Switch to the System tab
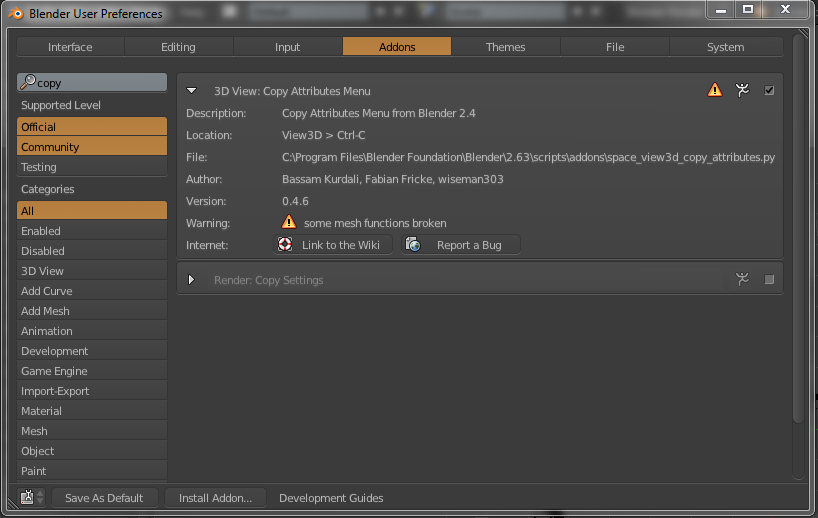Viewport: 818px width, 518px height. coord(726,47)
